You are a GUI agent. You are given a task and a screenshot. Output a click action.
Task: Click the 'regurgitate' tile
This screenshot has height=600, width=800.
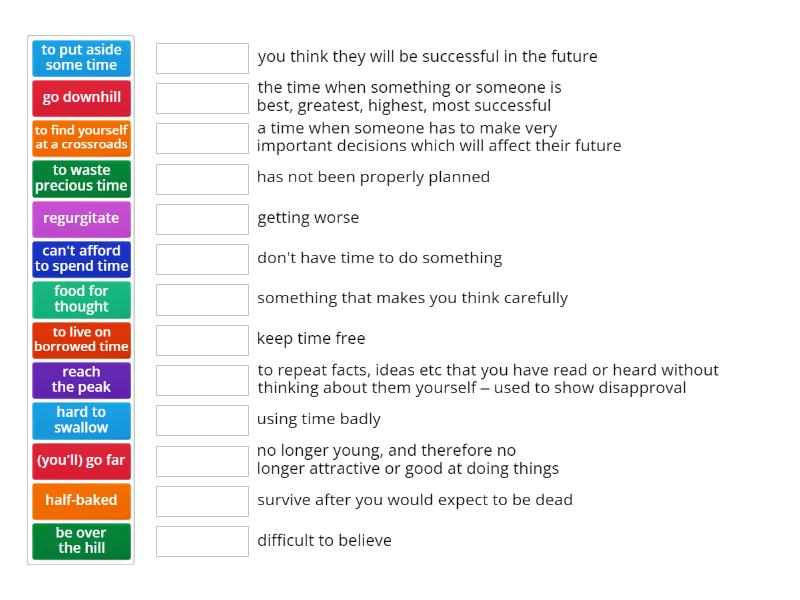click(81, 218)
